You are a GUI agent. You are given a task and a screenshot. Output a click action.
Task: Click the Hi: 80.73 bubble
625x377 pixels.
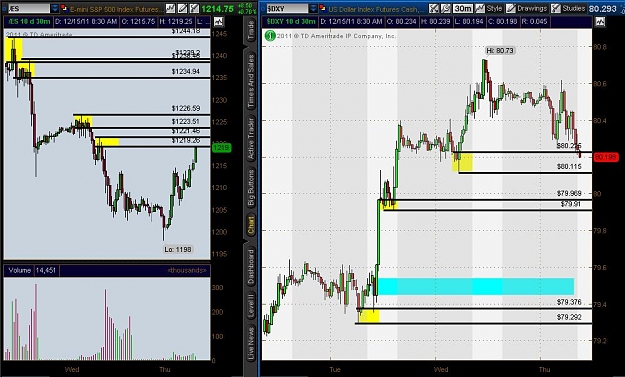point(500,51)
